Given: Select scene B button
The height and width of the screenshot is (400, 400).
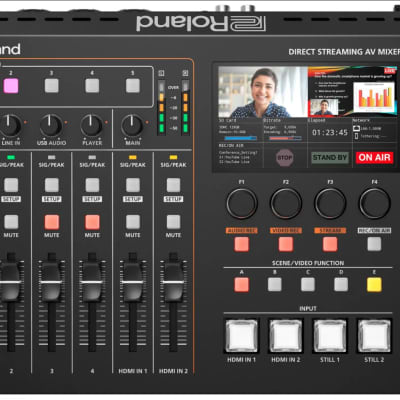Looking at the screenshot, I should 275,285.
